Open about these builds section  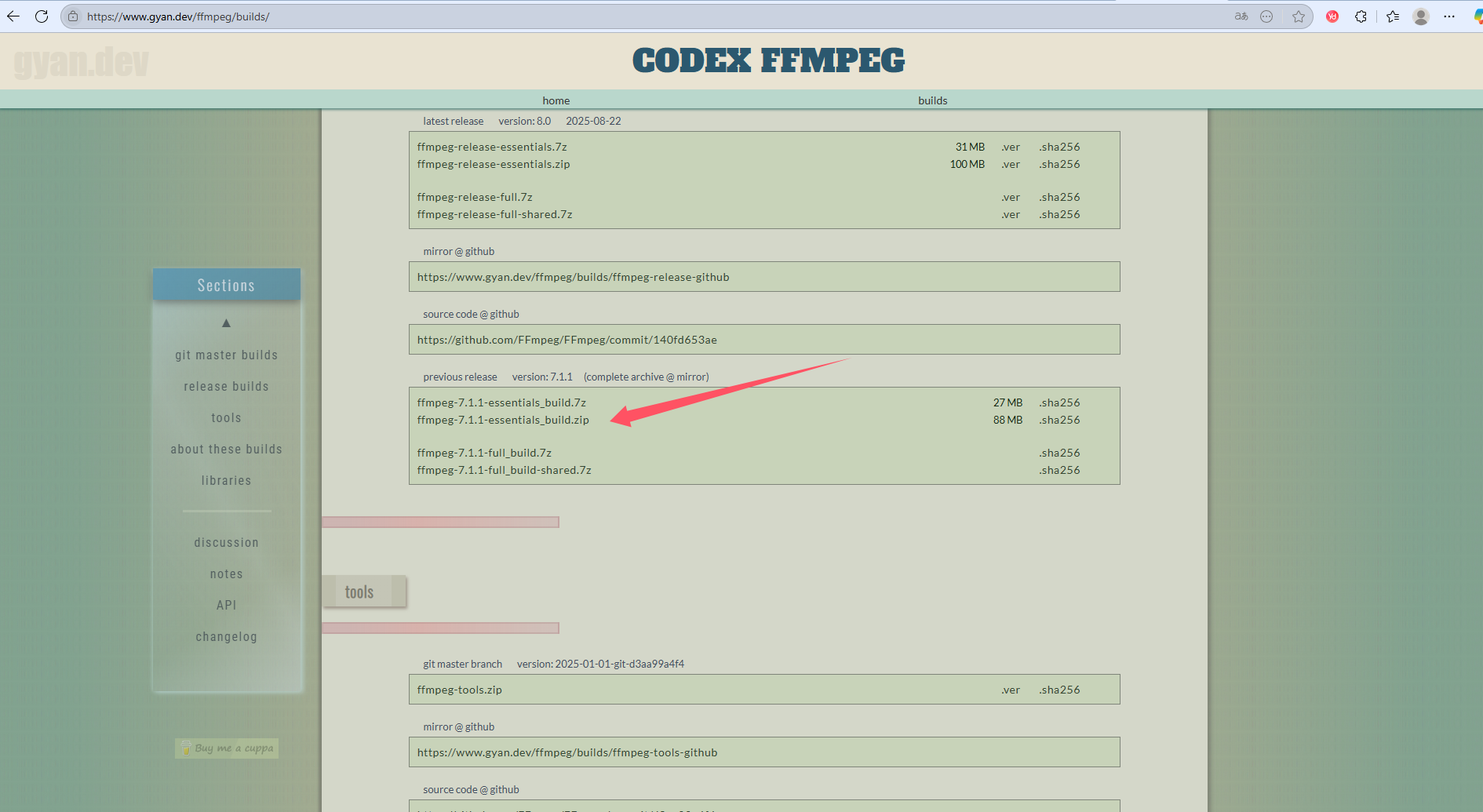coord(227,450)
